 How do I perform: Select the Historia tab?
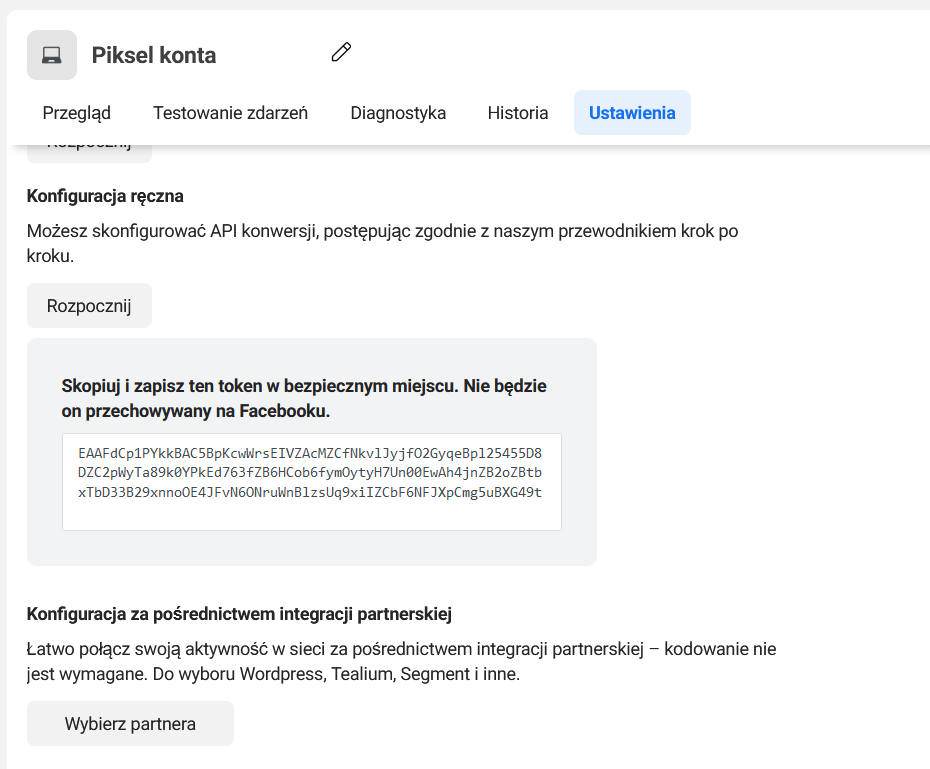pos(518,113)
